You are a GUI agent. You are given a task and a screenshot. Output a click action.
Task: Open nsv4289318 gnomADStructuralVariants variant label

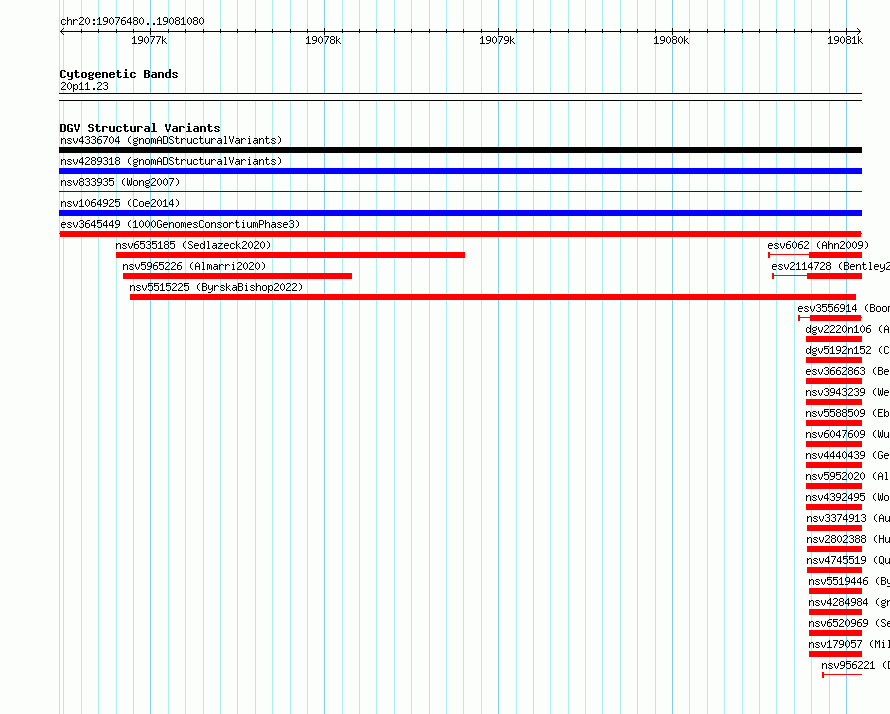pos(171,161)
